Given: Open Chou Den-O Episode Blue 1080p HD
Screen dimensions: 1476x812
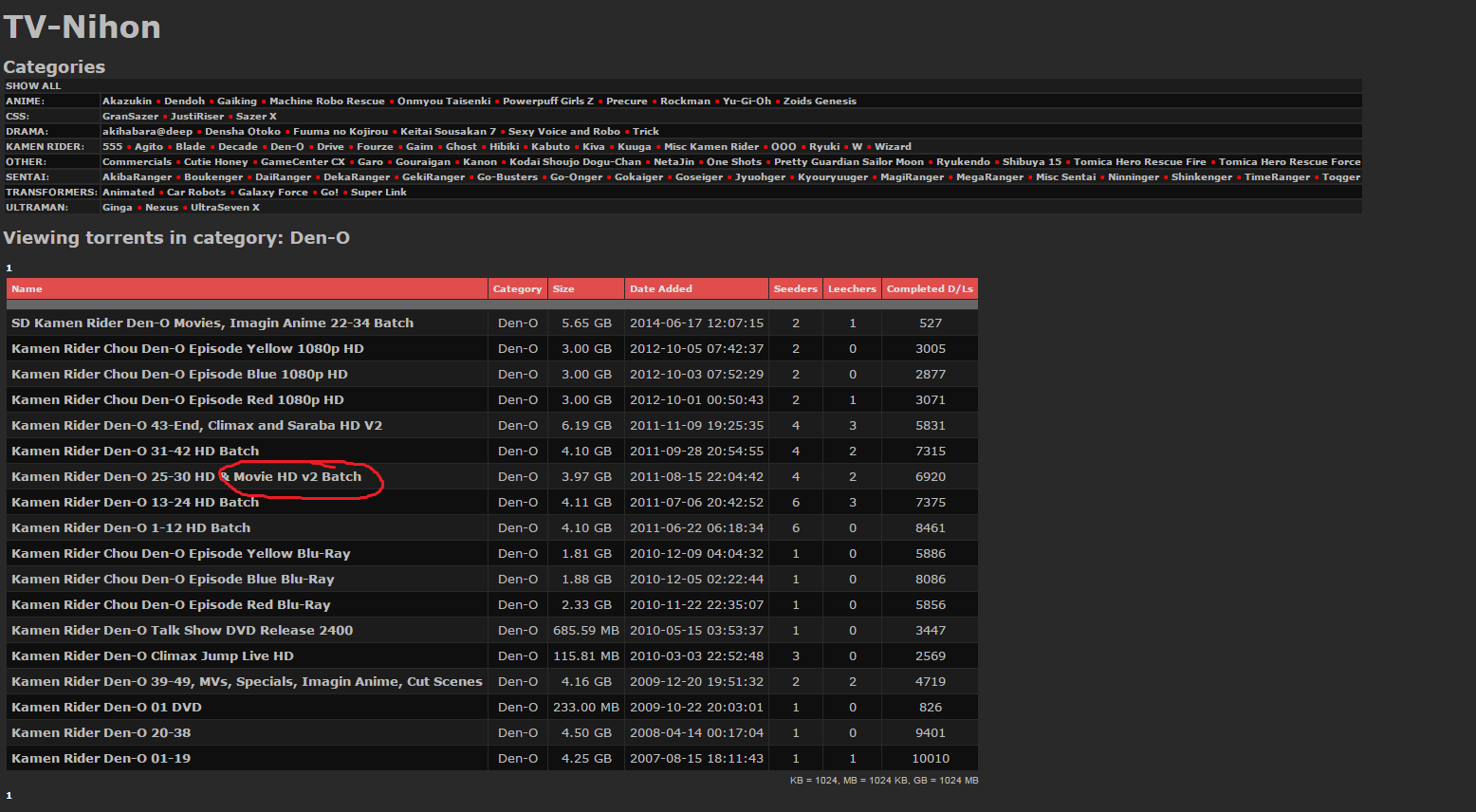Looking at the screenshot, I should coord(179,375).
